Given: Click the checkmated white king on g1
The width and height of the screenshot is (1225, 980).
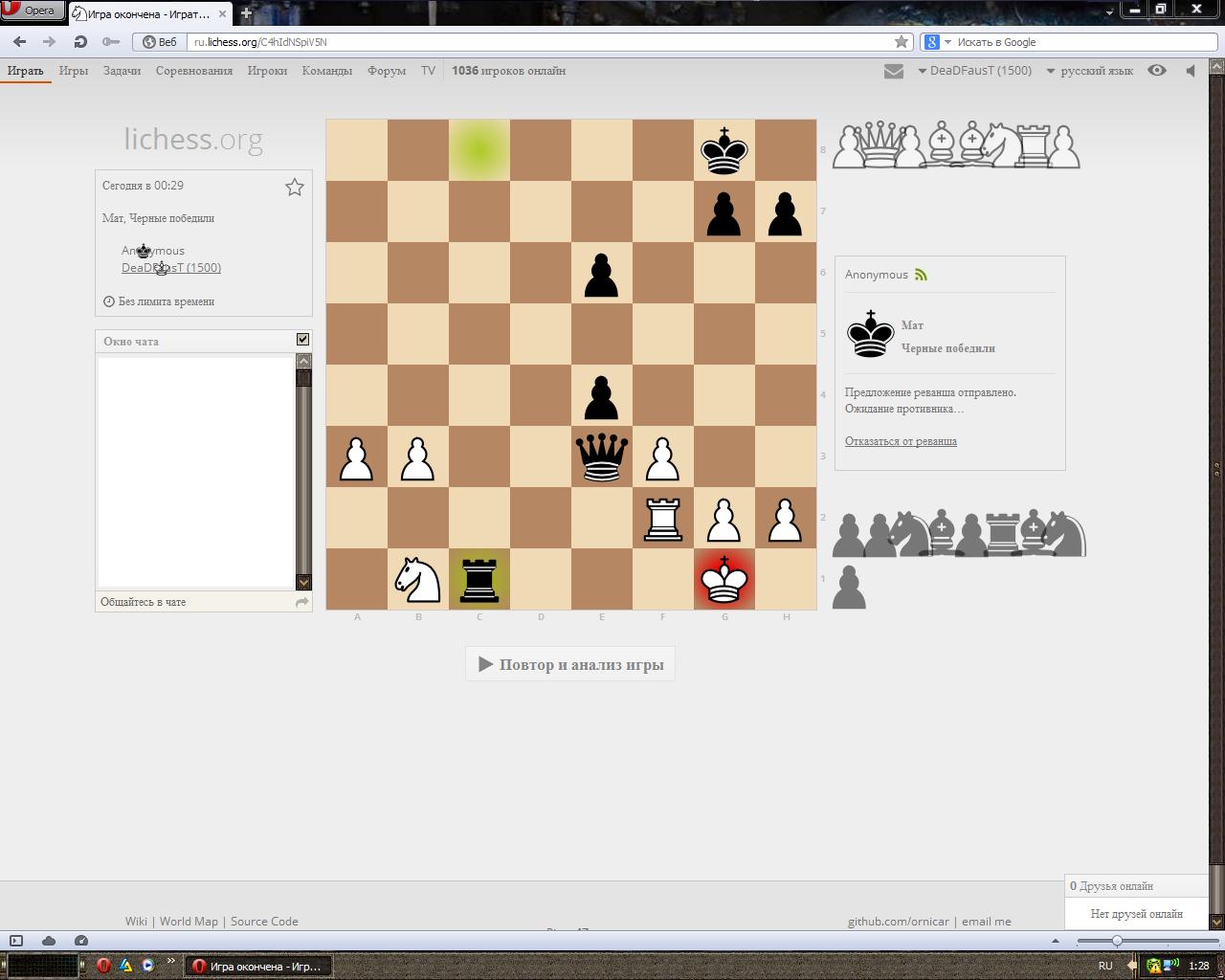Looking at the screenshot, I should tap(724, 579).
